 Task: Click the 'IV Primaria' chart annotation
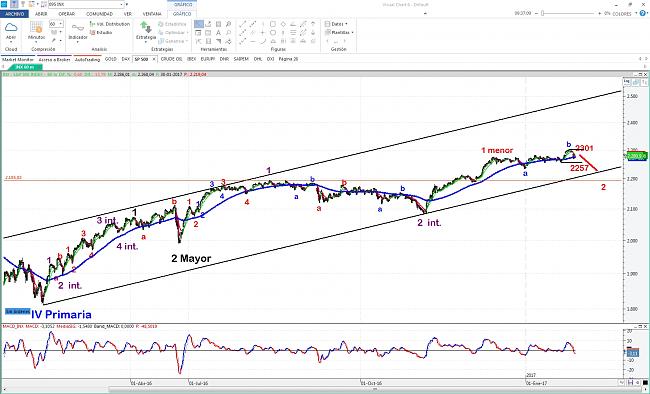pyautogui.click(x=61, y=314)
